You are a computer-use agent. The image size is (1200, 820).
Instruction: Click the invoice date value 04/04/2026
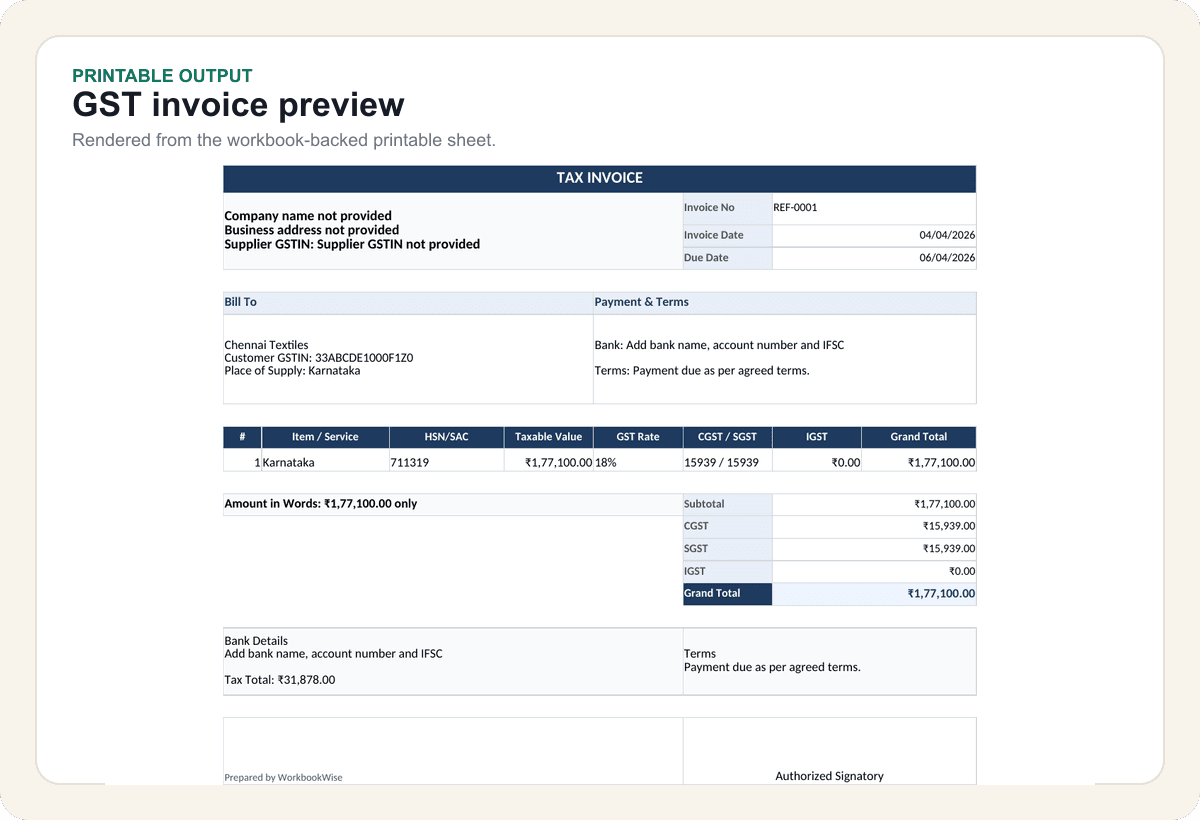(x=947, y=235)
